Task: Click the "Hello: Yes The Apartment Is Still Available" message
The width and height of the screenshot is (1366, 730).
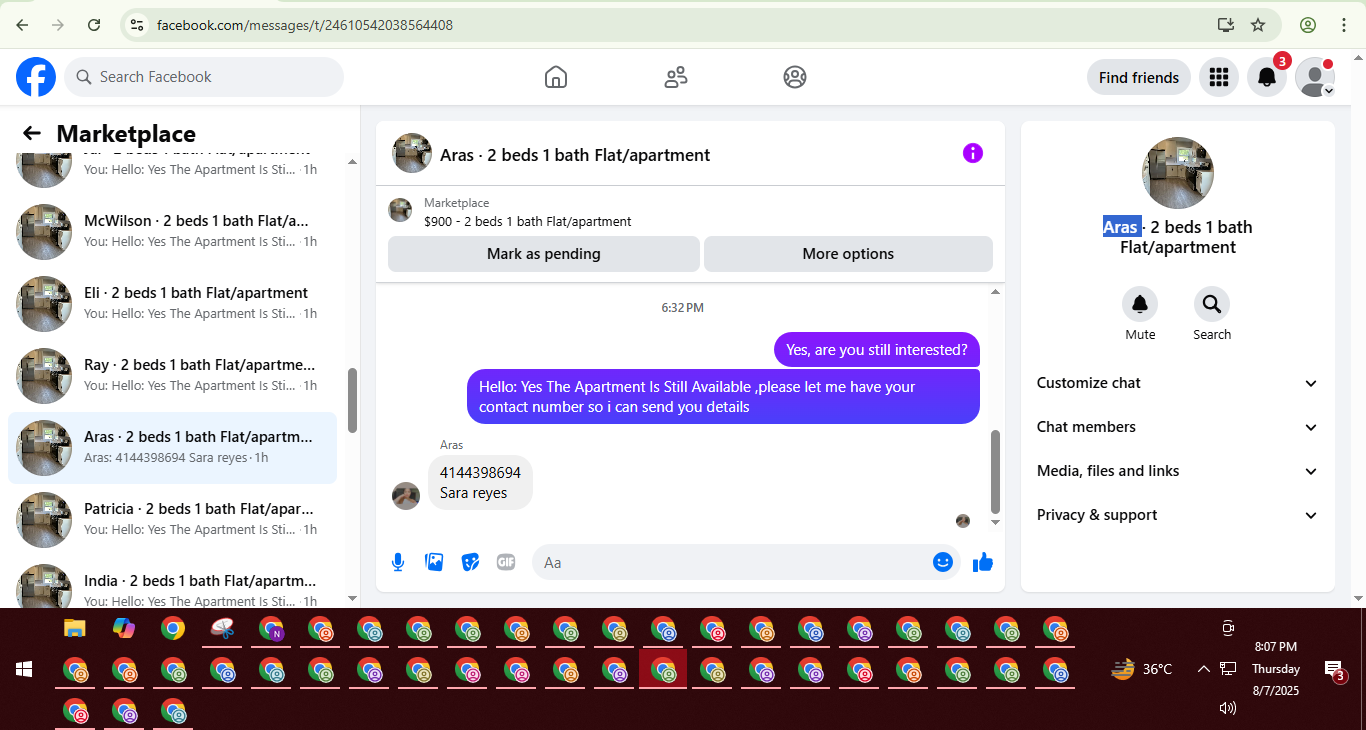Action: (x=724, y=396)
